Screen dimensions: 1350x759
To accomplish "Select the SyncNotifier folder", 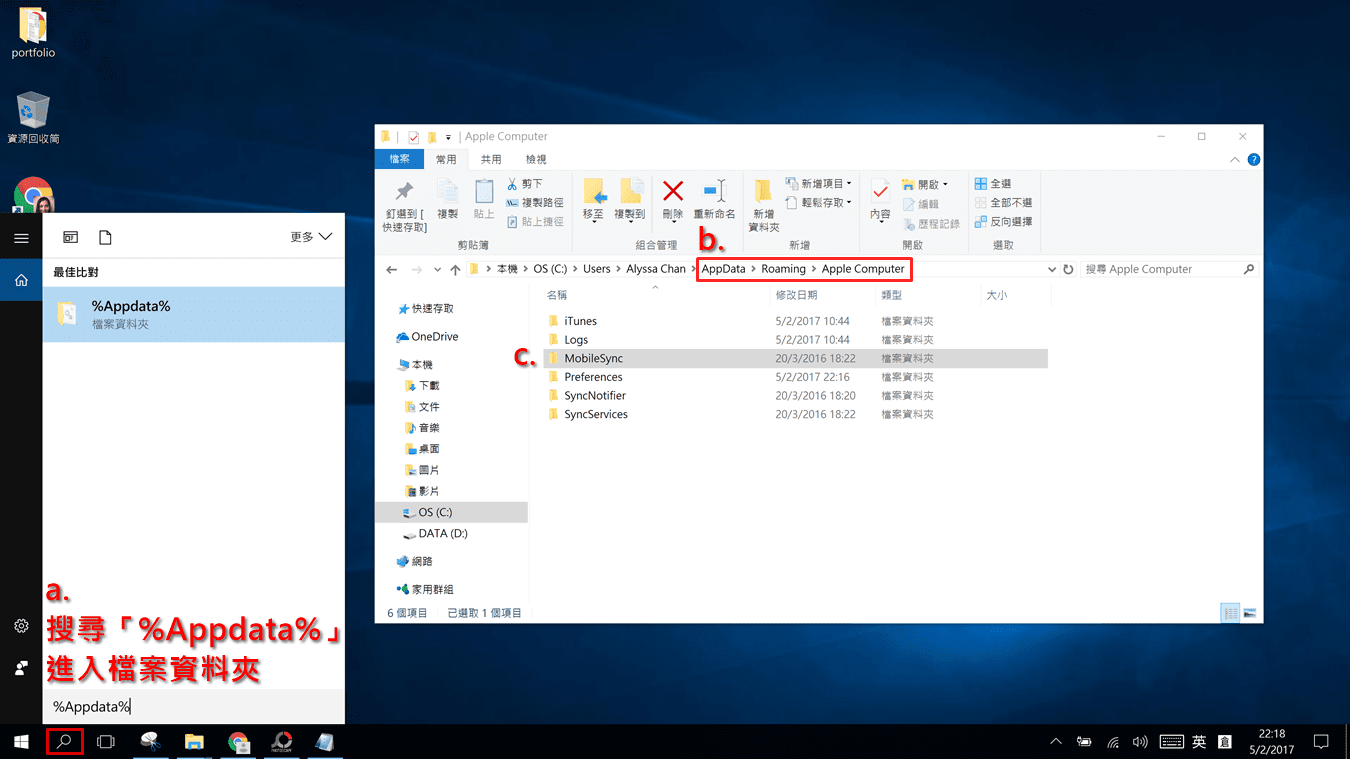I will click(595, 396).
